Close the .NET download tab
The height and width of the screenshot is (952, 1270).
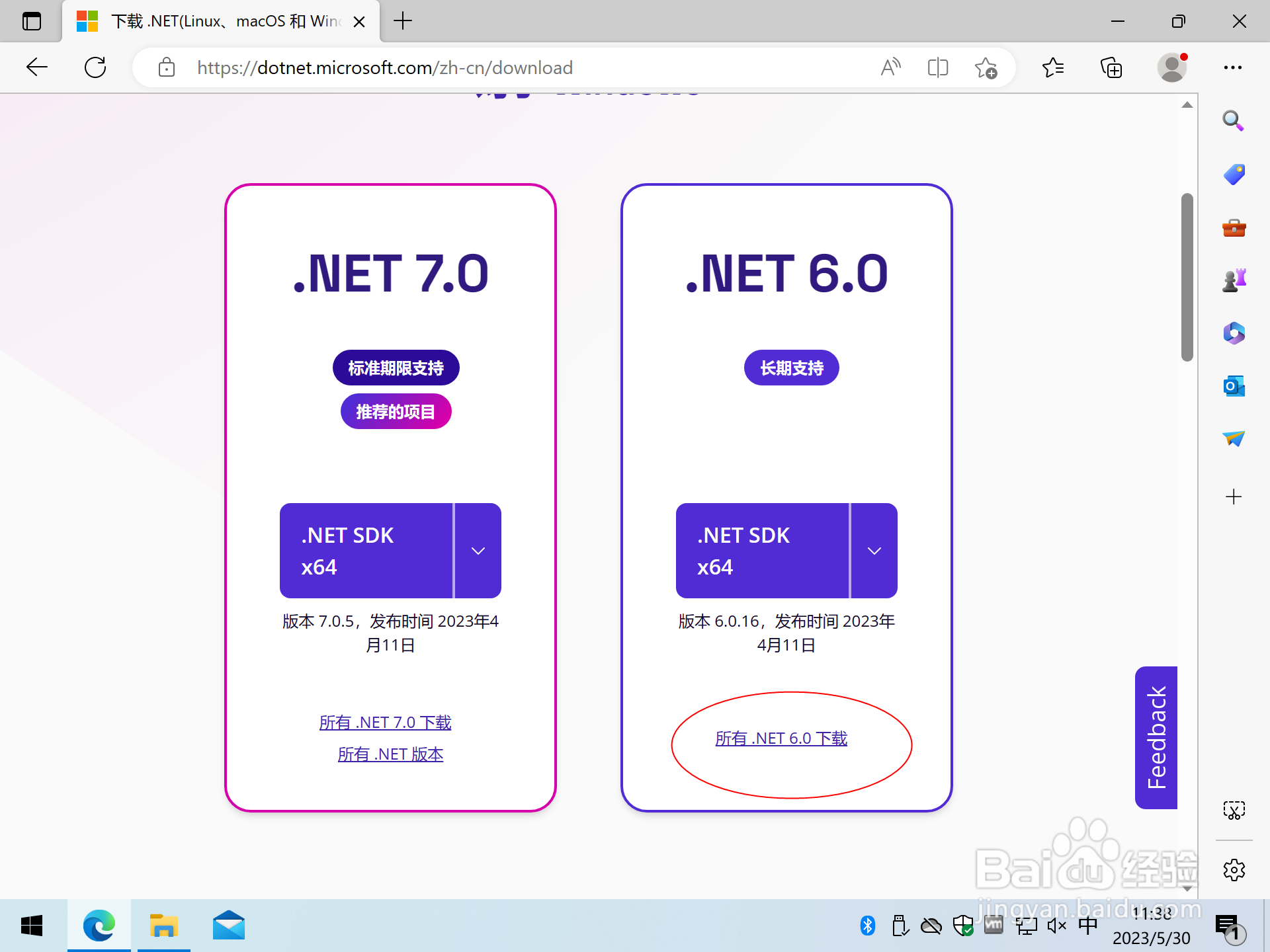tap(359, 22)
